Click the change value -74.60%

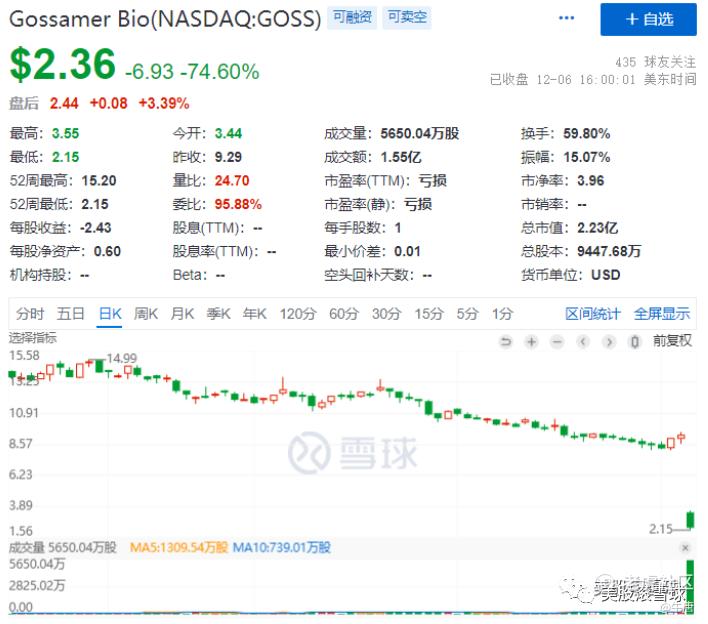click(219, 71)
